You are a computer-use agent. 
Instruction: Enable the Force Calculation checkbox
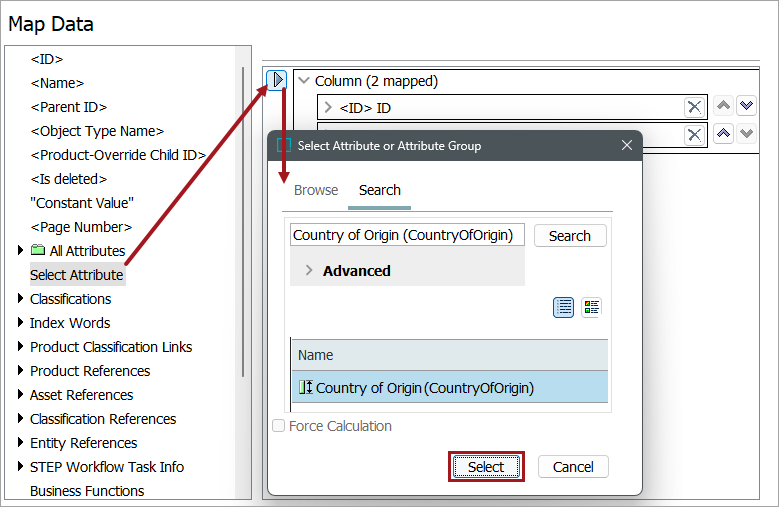tap(279, 426)
